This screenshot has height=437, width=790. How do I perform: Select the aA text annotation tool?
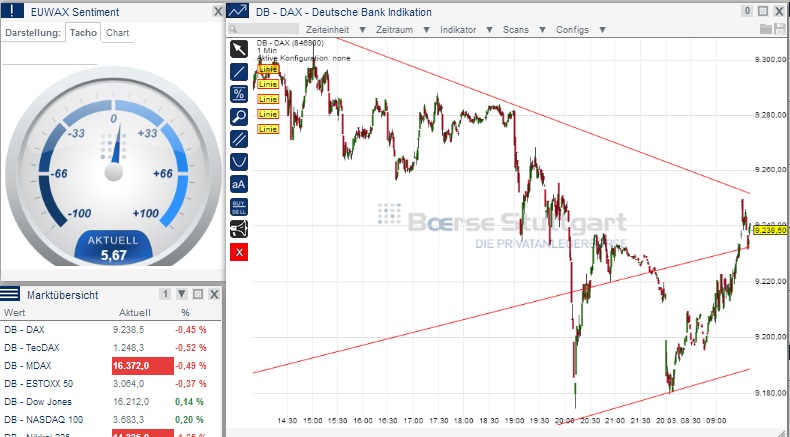[239, 184]
